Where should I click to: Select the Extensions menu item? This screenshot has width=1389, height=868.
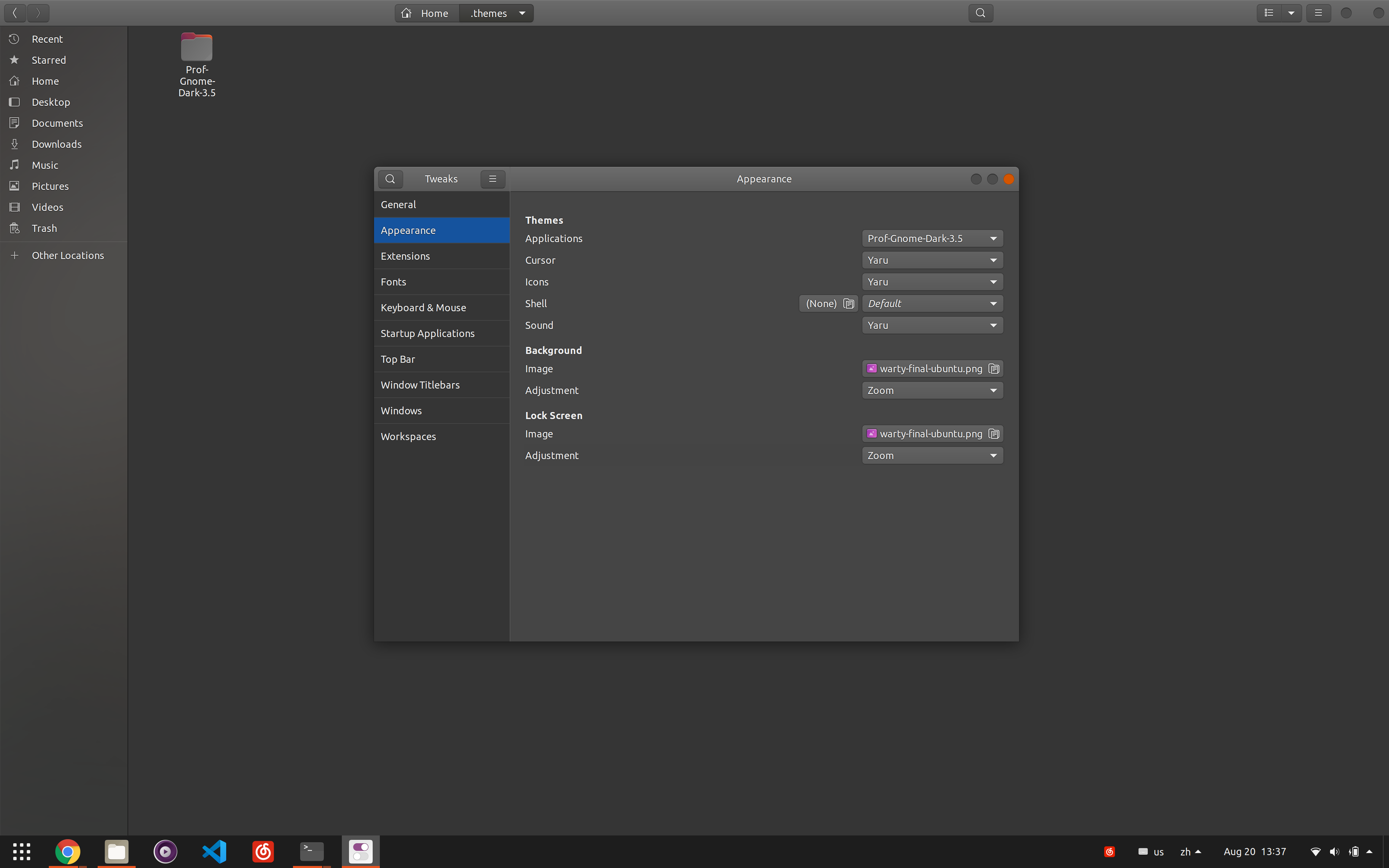pos(405,255)
